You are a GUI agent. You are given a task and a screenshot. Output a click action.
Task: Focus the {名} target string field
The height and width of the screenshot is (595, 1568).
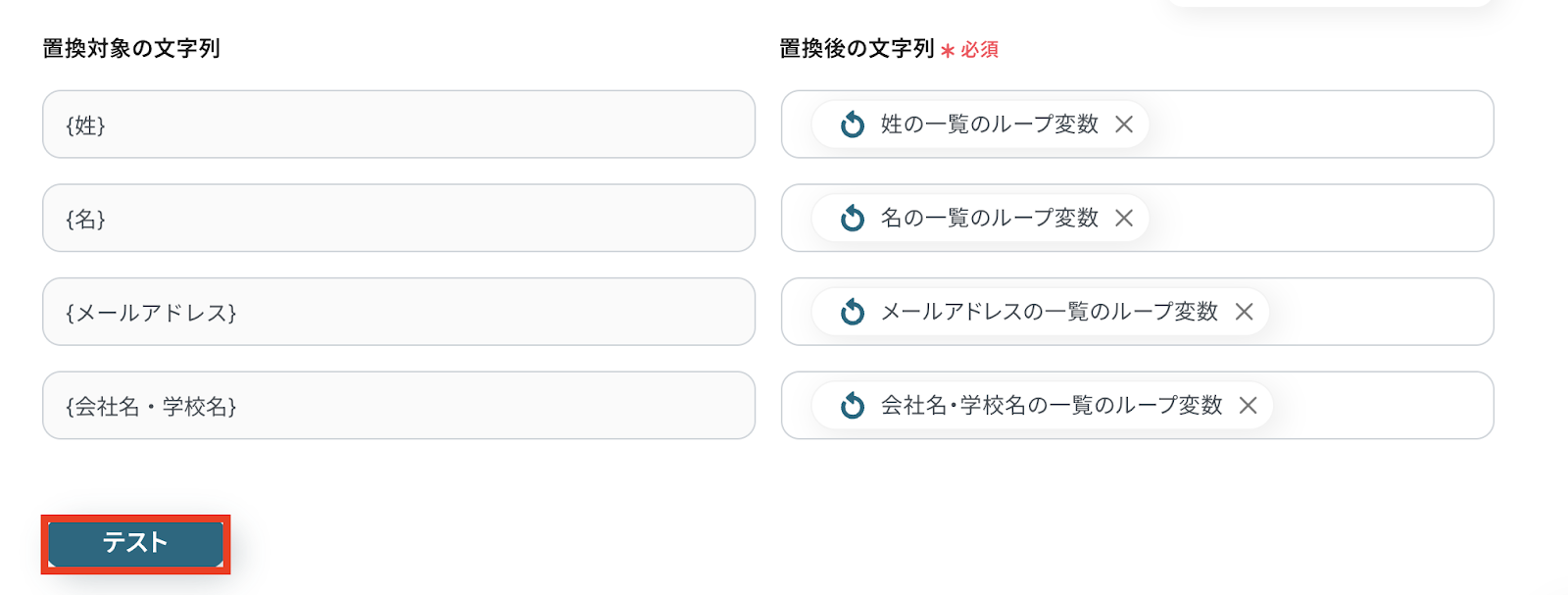pyautogui.click(x=398, y=218)
